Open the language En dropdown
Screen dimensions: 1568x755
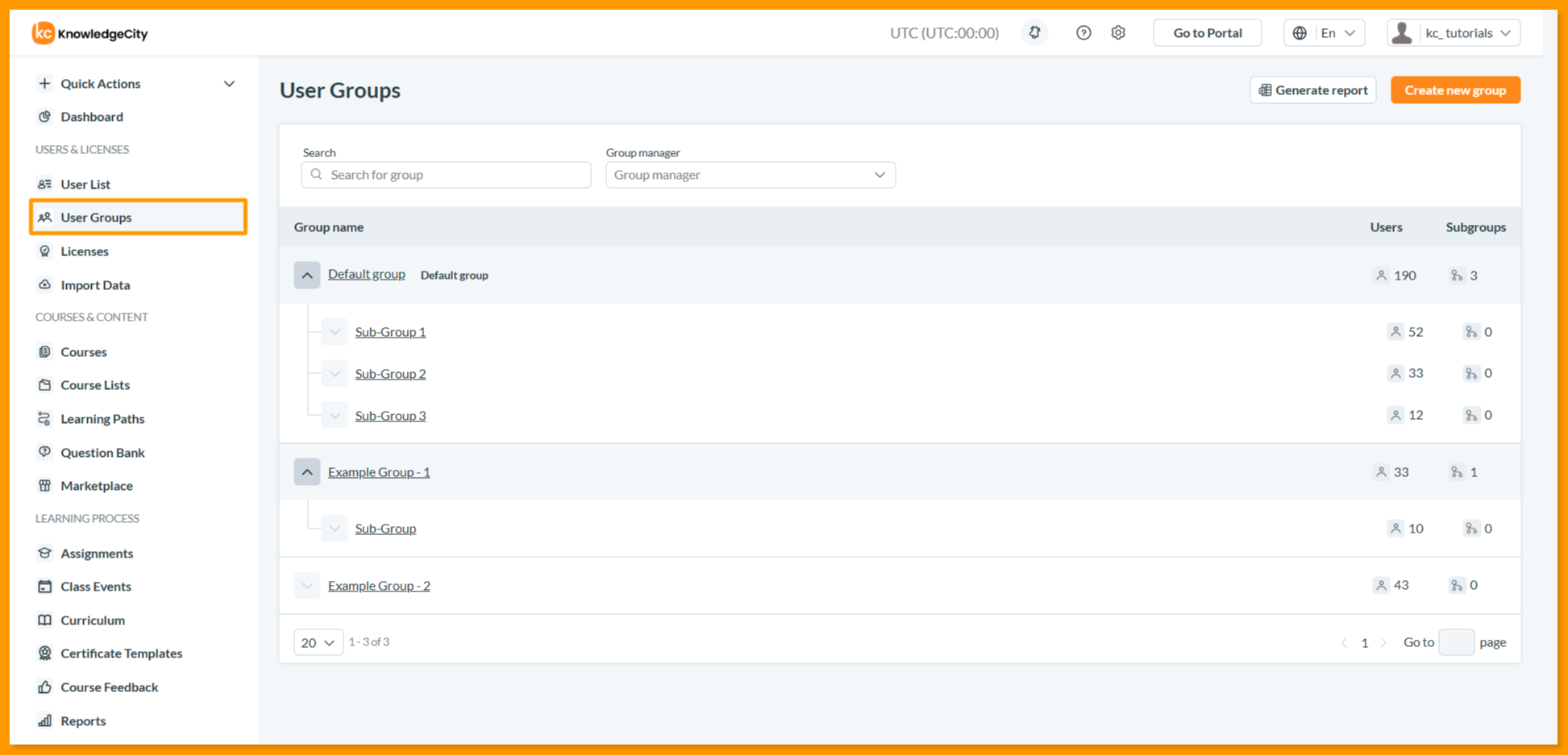point(1325,33)
